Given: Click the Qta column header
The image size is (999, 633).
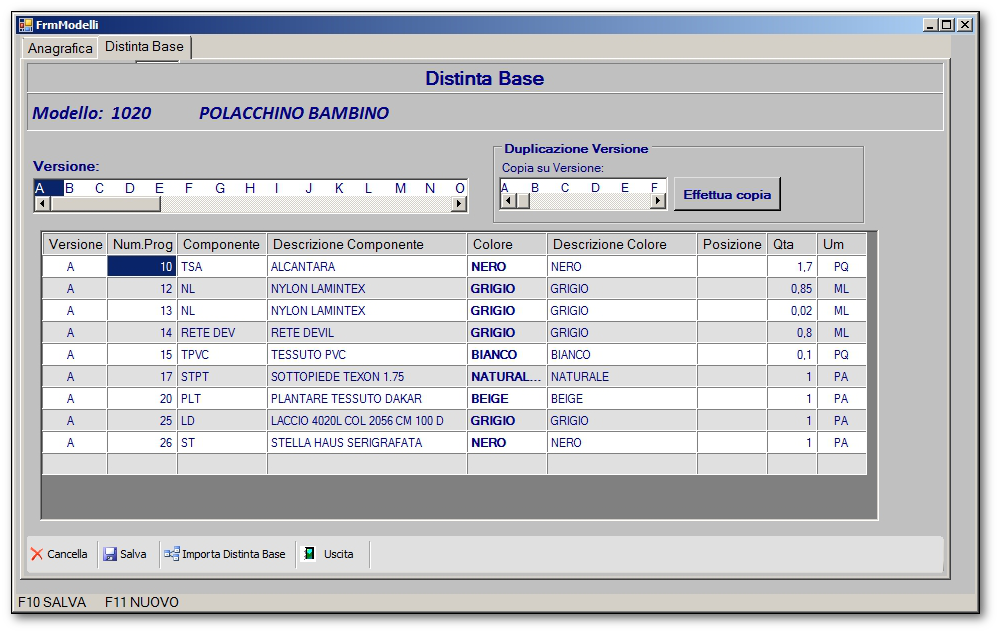Looking at the screenshot, I should tap(792, 245).
